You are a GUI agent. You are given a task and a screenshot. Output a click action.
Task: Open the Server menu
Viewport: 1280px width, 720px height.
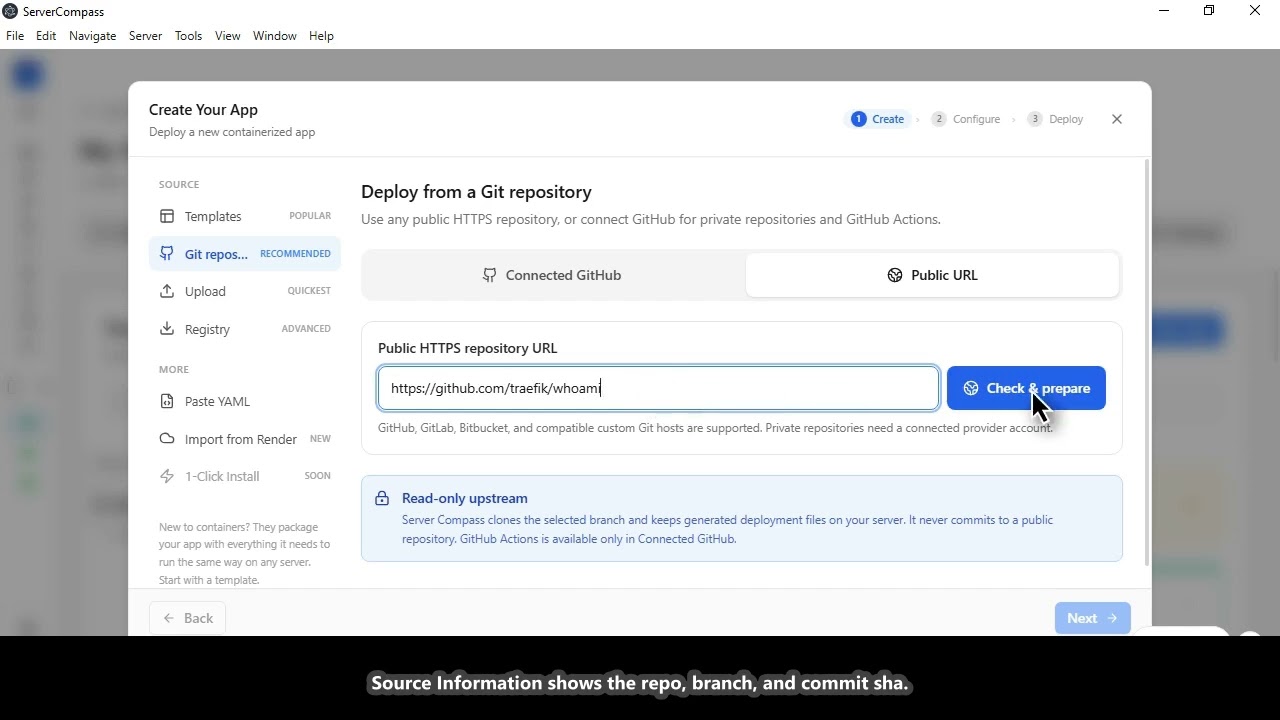pyautogui.click(x=145, y=36)
